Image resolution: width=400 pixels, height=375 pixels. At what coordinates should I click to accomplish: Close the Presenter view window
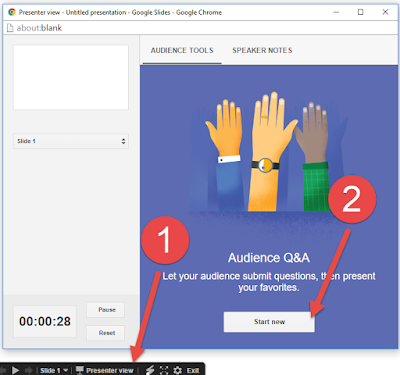point(385,12)
